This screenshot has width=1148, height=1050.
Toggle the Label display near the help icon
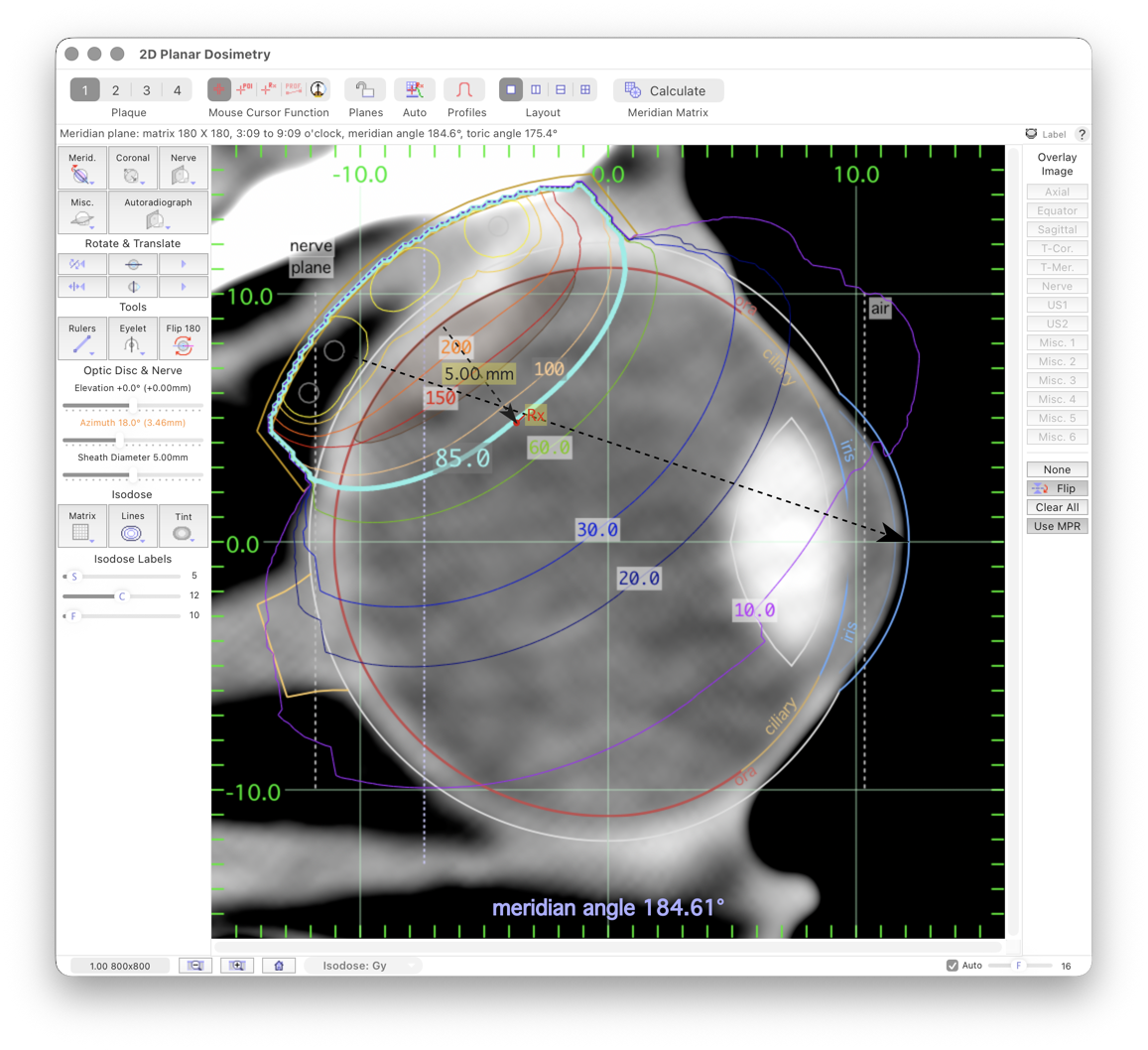pyautogui.click(x=1045, y=134)
